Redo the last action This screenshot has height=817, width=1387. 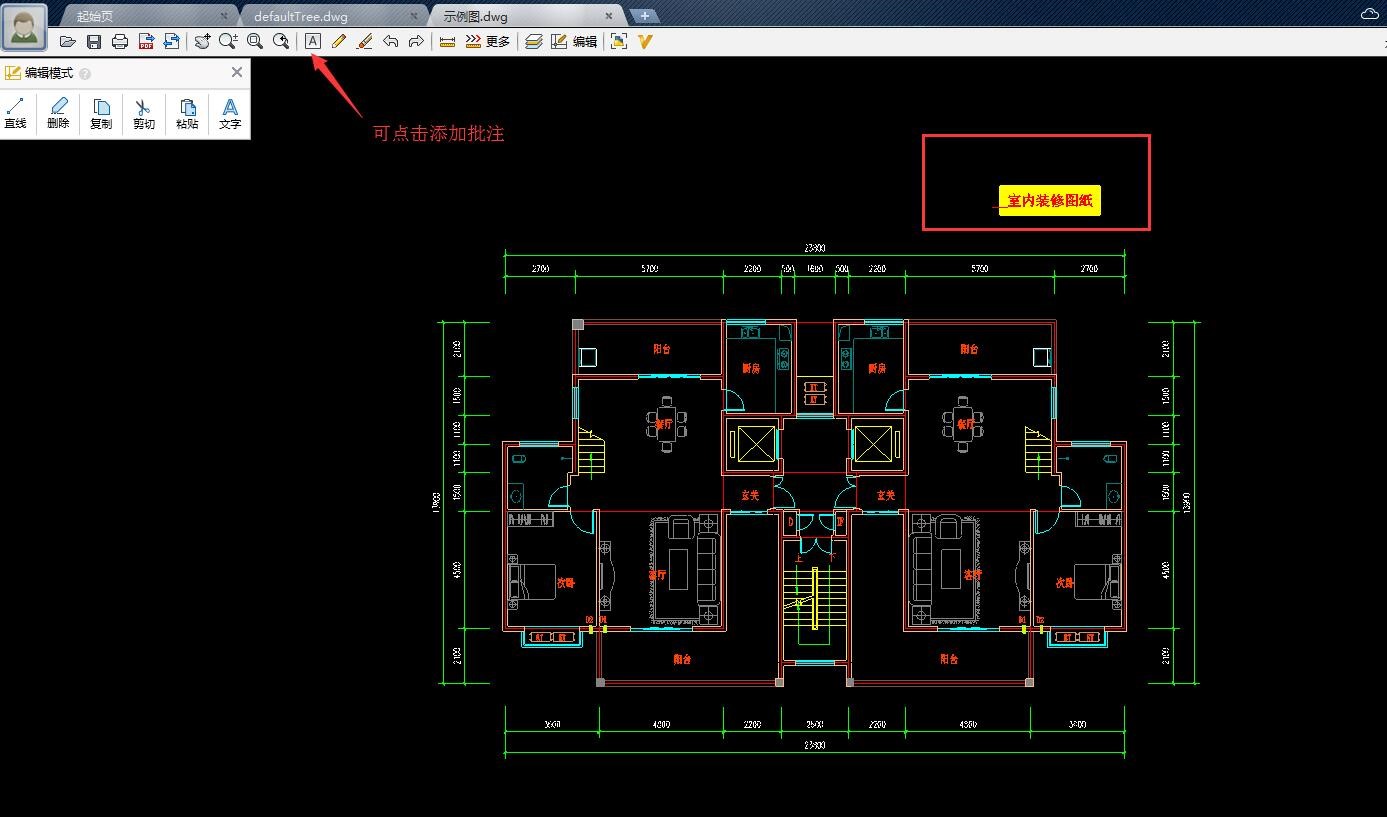[417, 41]
